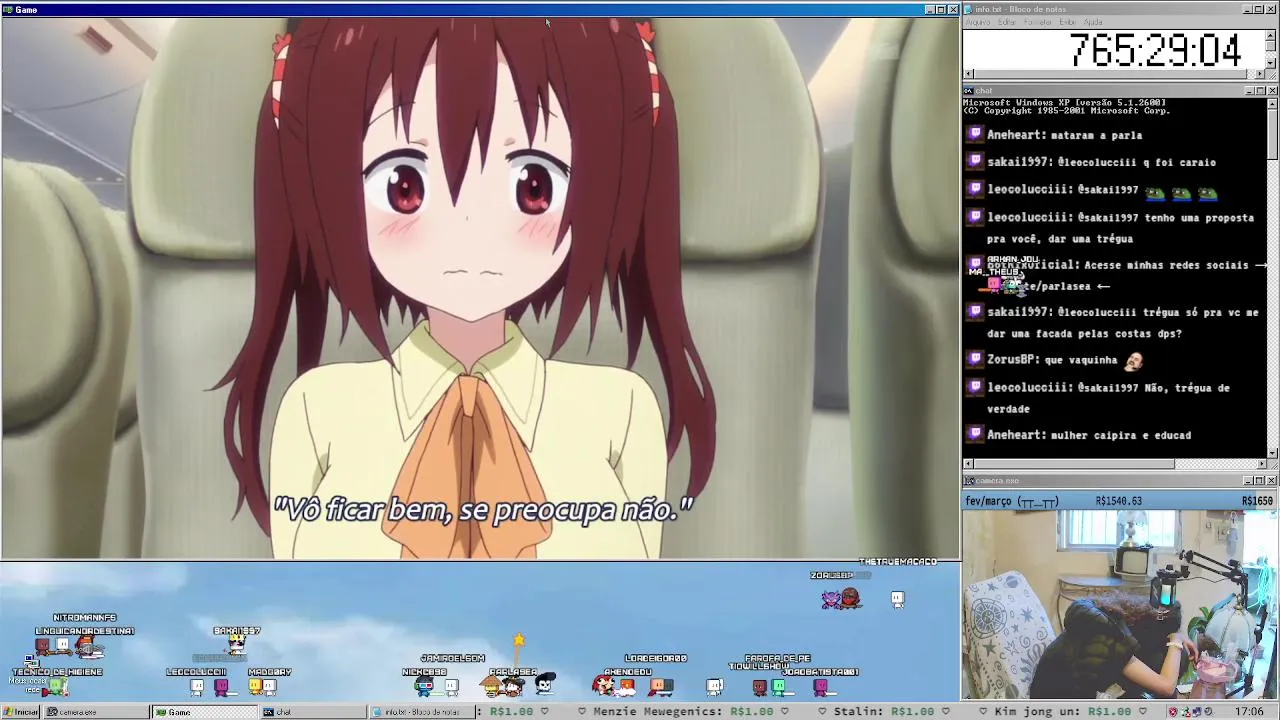Click emote after 'que vaquinha' message
1280x720 pixels.
coord(1133,360)
